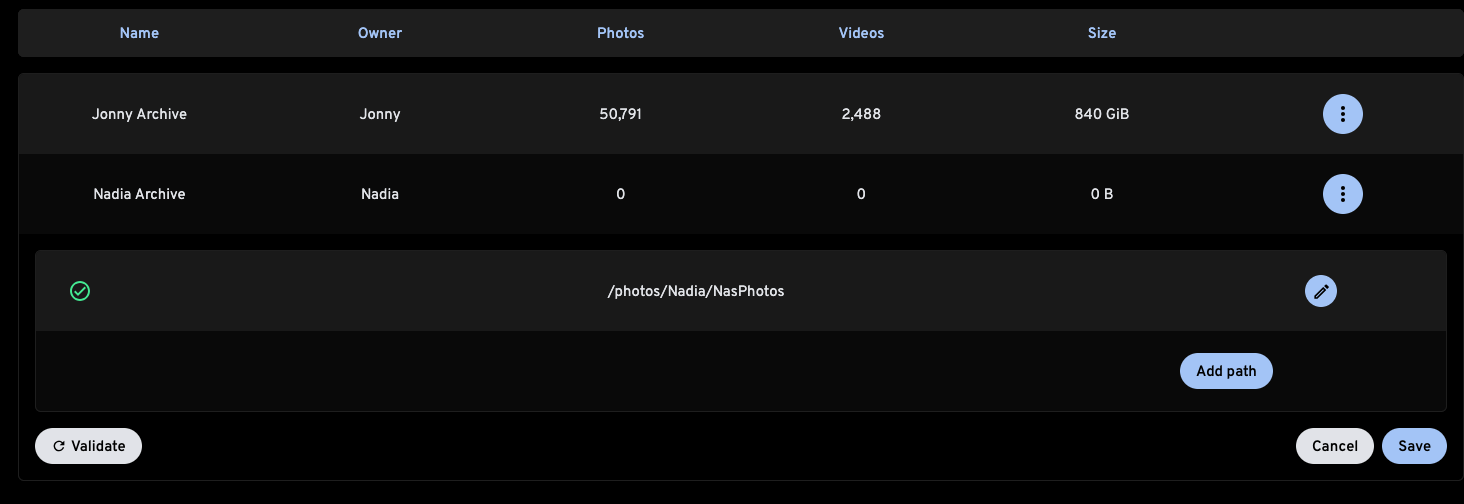Click the Photos column header
Viewport: 1464px width, 504px height.
coord(620,33)
